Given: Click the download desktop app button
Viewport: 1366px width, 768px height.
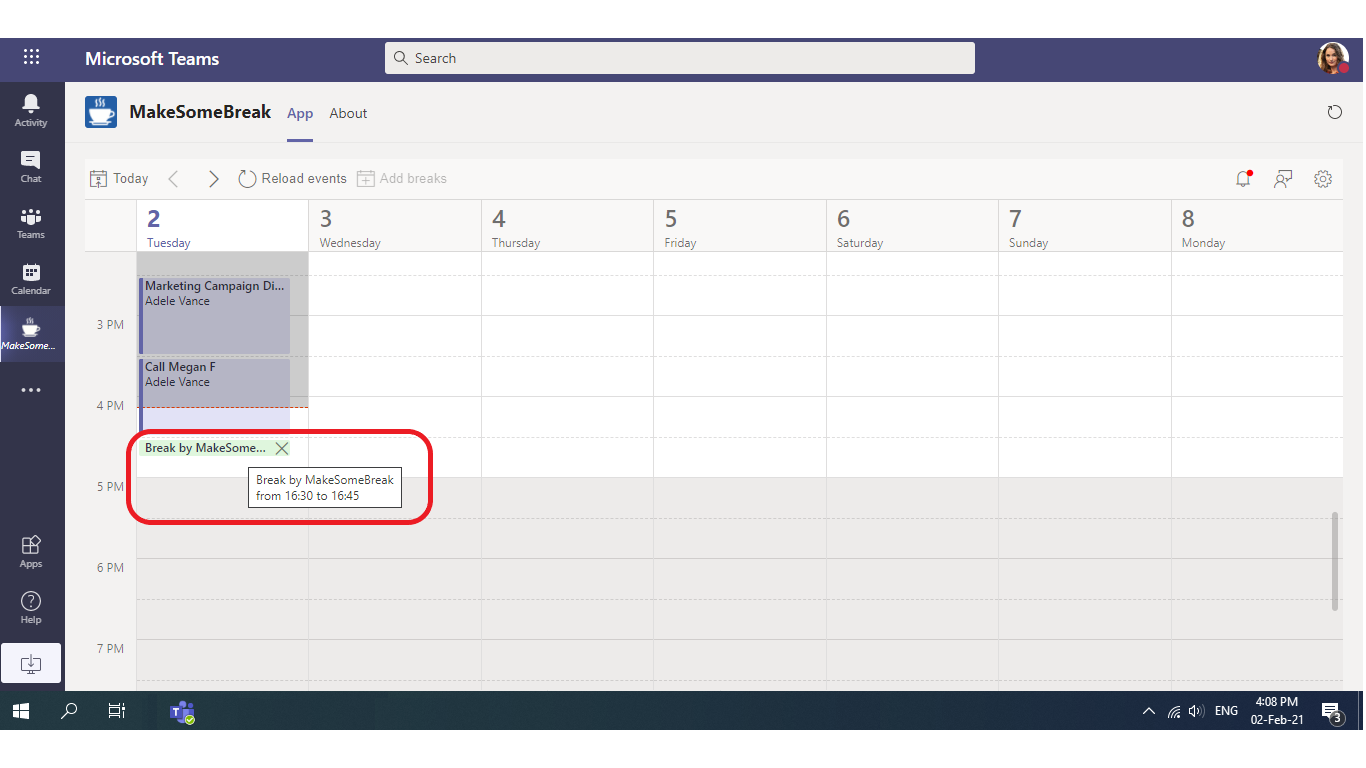Looking at the screenshot, I should [x=31, y=663].
